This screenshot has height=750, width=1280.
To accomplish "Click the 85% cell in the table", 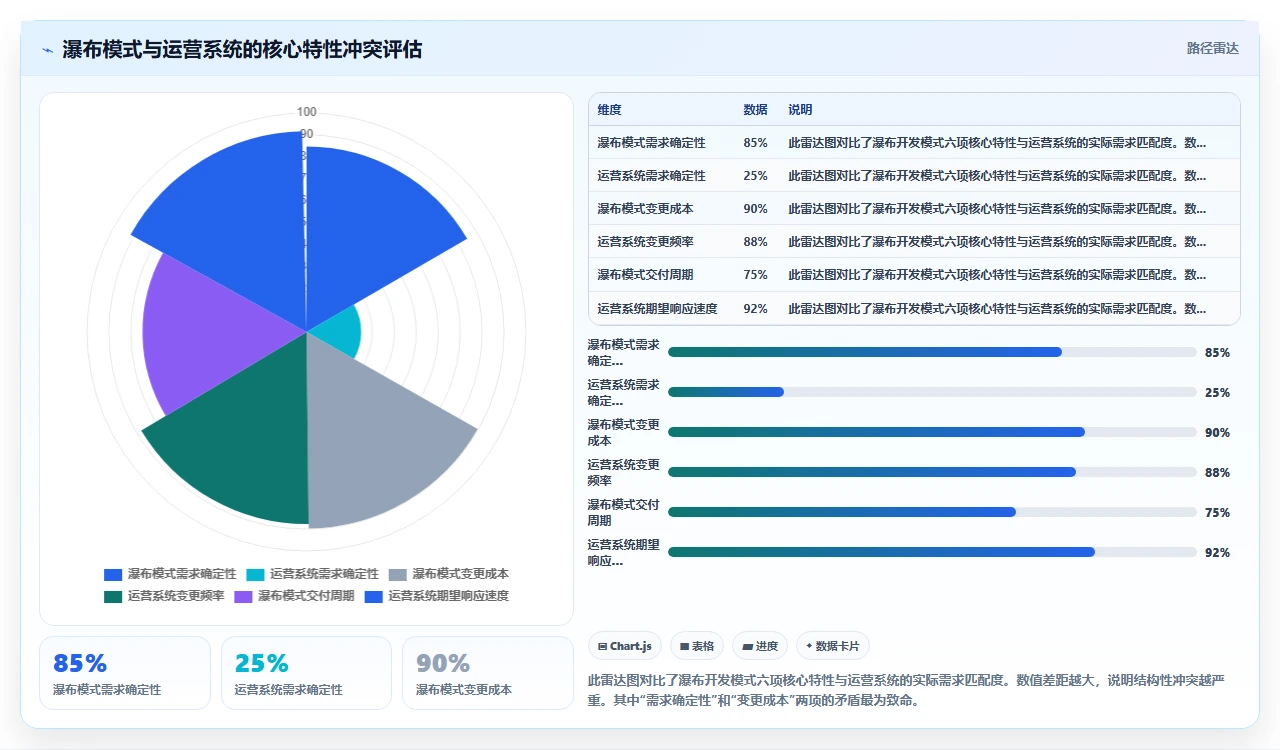I will [755, 143].
